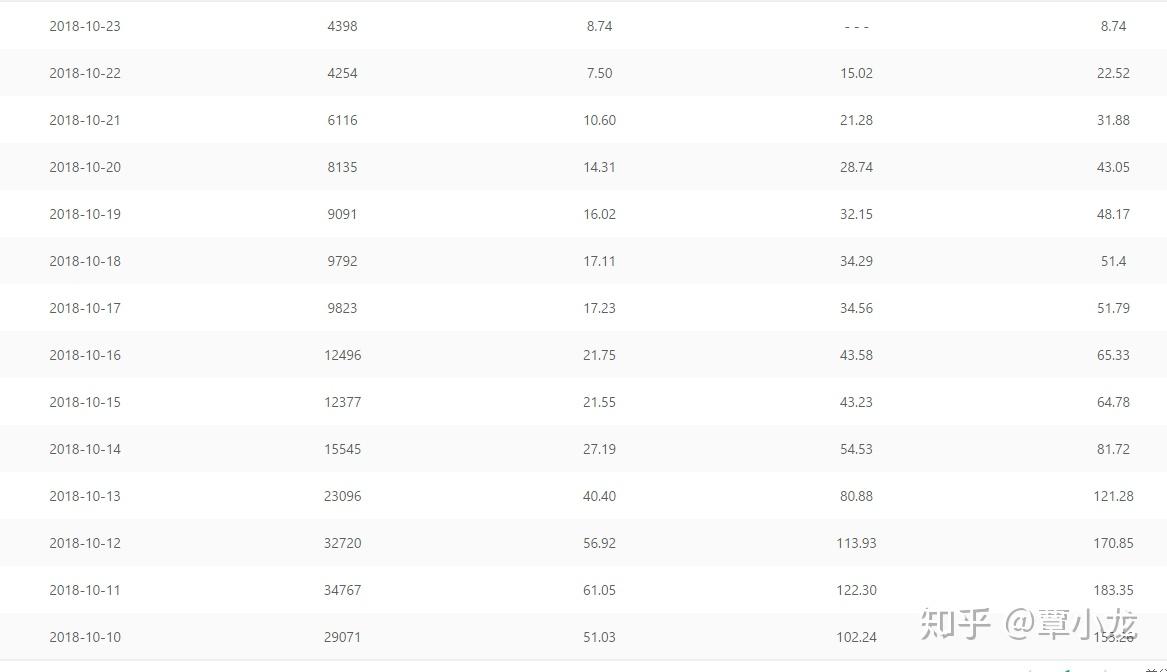Select the 61.05 value on 2018-10-11
Screen dimensions: 1167x672
click(599, 590)
